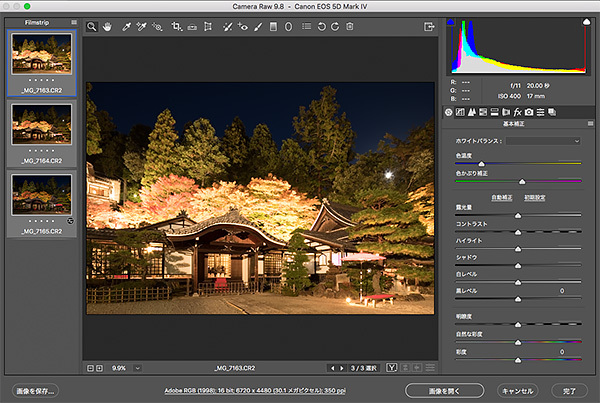Adjust the 露光量 slider
Screen dimensions: 600x403
tap(518, 215)
